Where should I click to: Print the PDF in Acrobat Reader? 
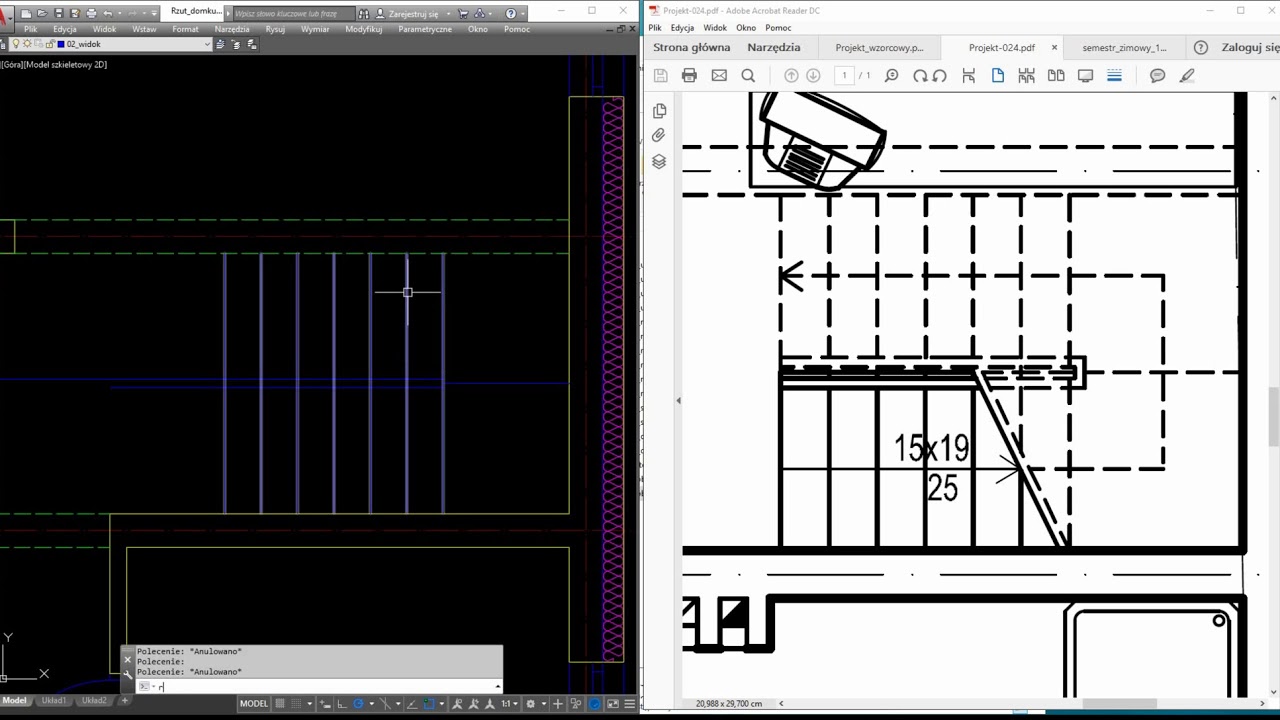(689, 75)
